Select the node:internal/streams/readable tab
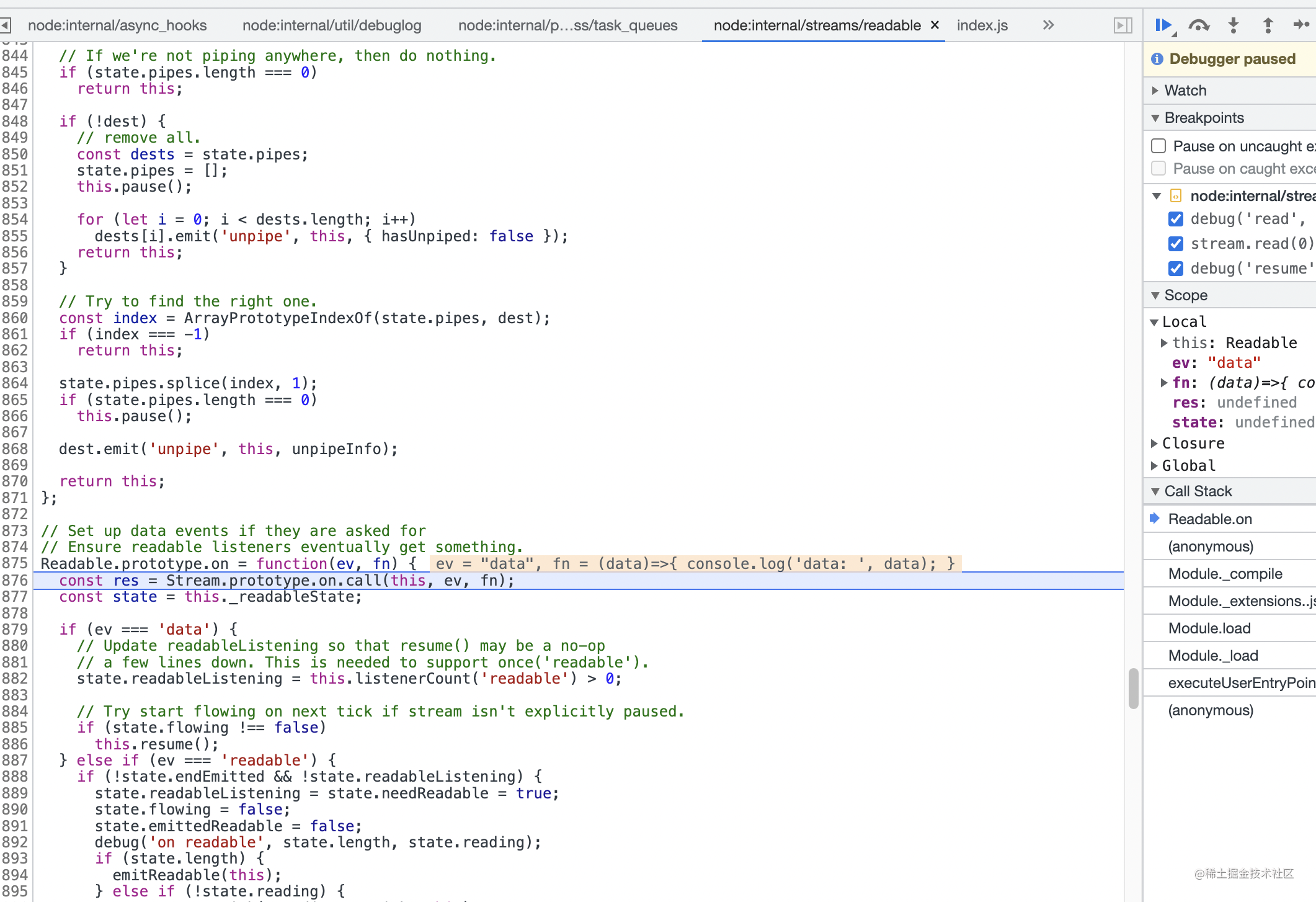 817,25
